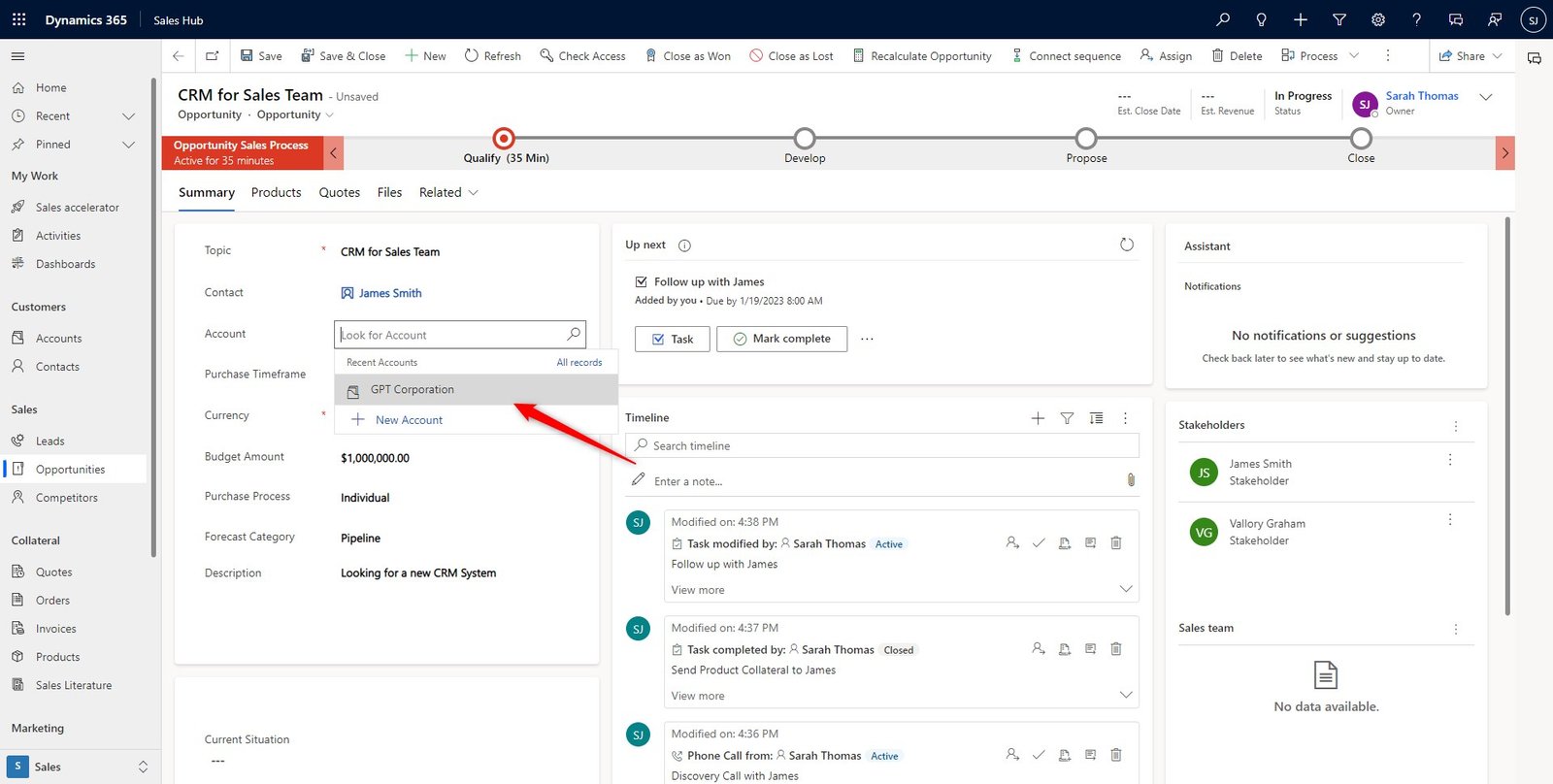Go back using the back arrow
Image resolution: width=1553 pixels, height=784 pixels.
click(x=179, y=56)
